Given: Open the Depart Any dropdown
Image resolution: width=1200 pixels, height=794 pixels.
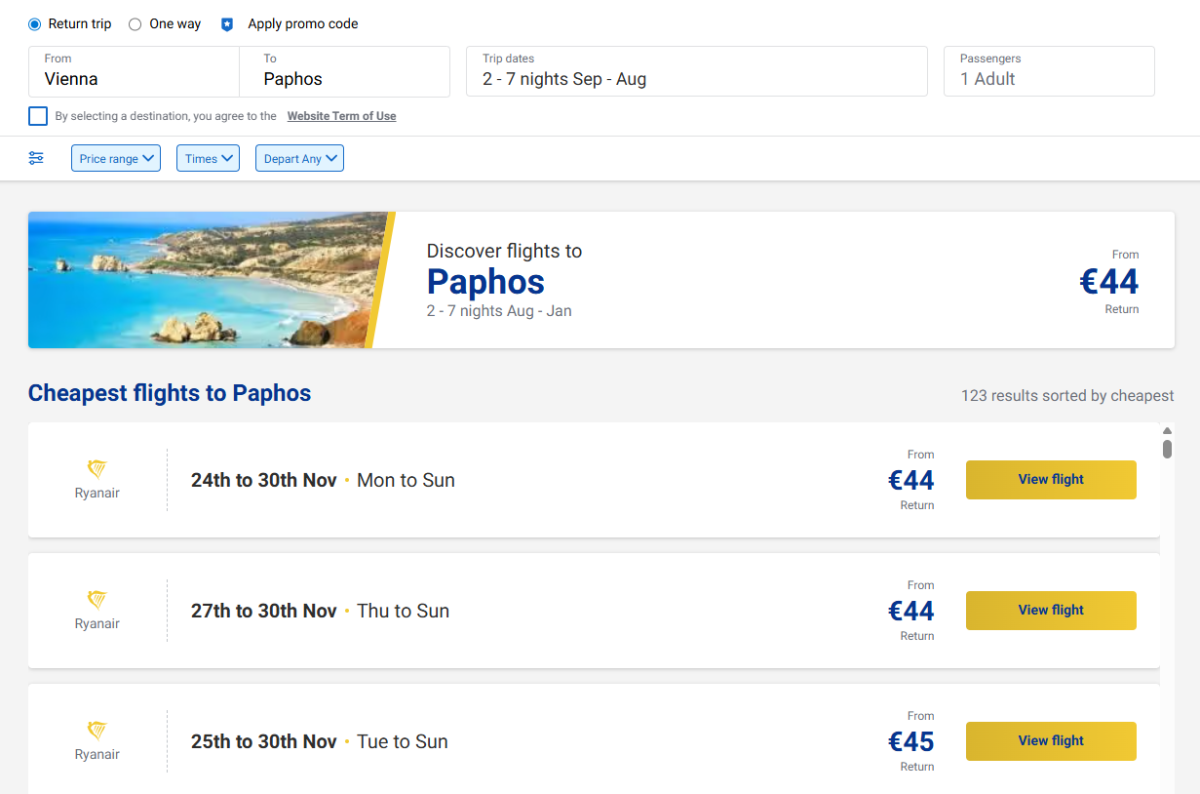Looking at the screenshot, I should coord(299,158).
